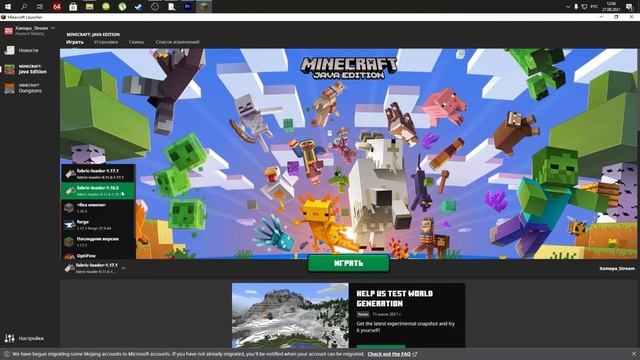640x360 pixels.
Task: Open the taskbar clock and date
Action: (611, 7)
